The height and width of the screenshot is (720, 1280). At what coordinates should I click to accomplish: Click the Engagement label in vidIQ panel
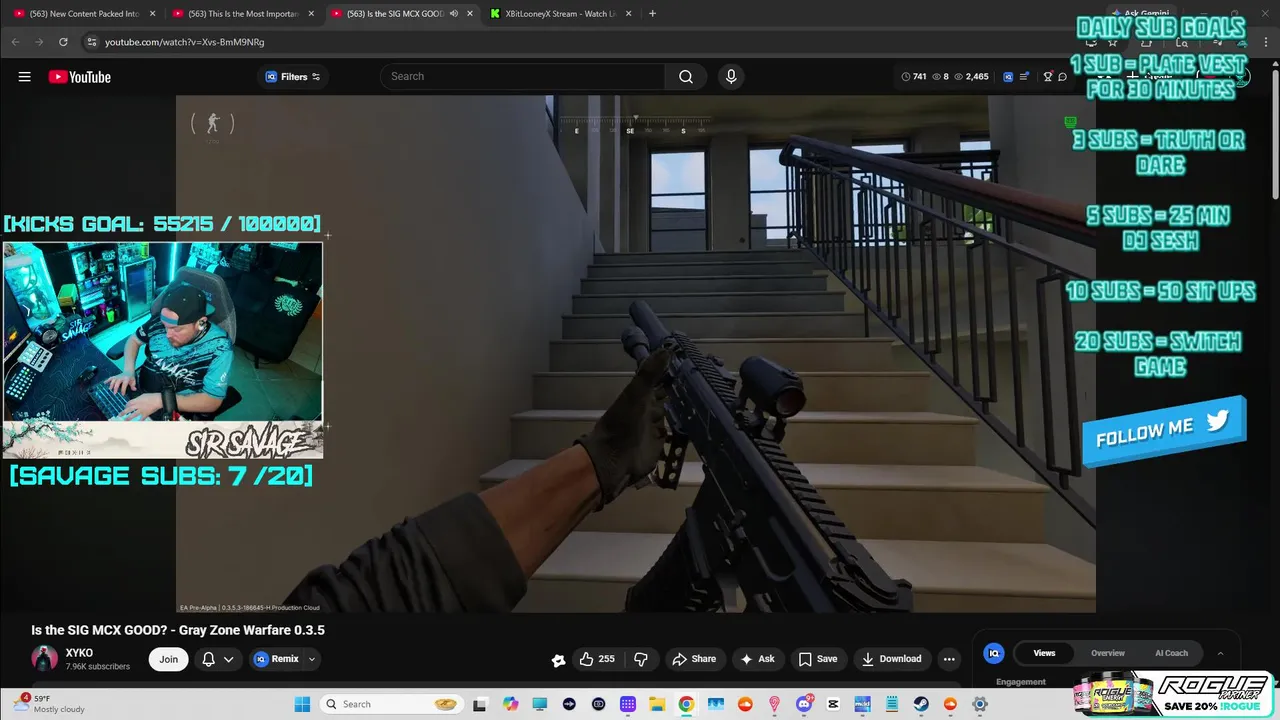click(1021, 682)
